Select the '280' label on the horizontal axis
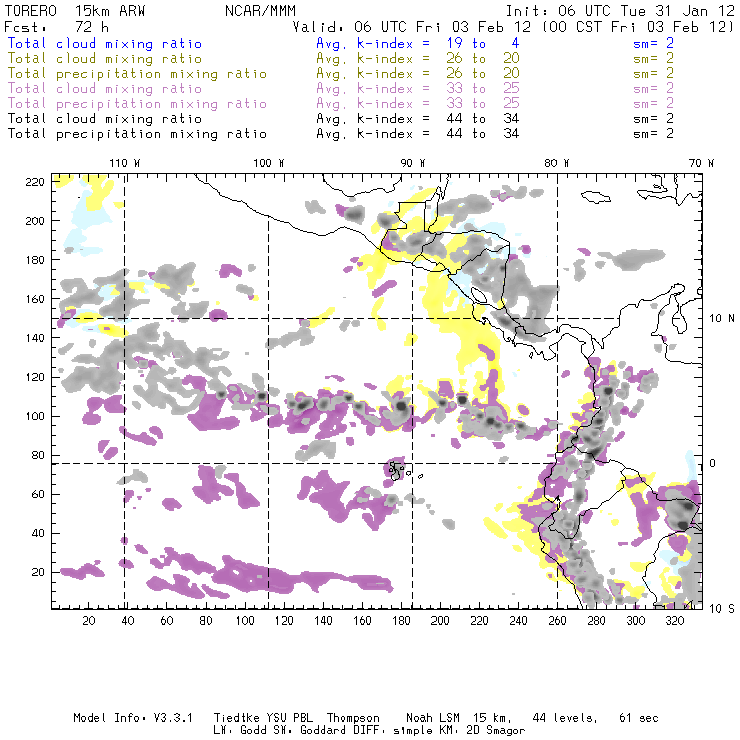Screen dimensions: 740x740 point(597,621)
